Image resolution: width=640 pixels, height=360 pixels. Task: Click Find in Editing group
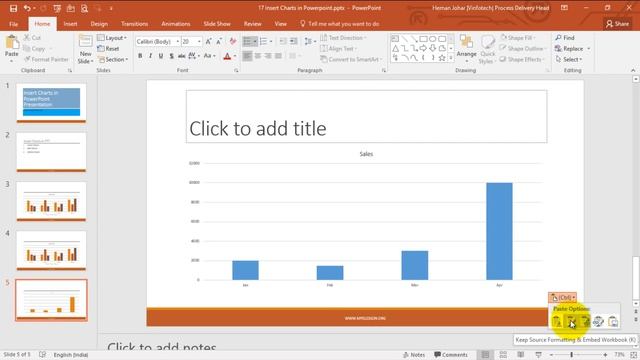pos(565,38)
